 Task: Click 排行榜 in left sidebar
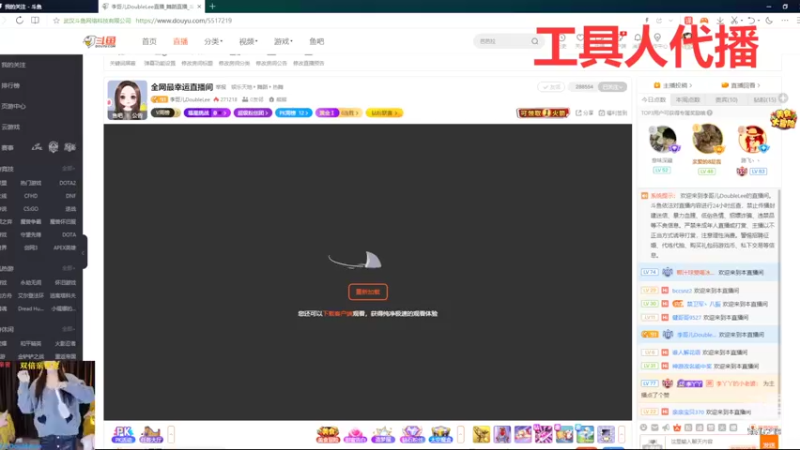click(x=10, y=86)
